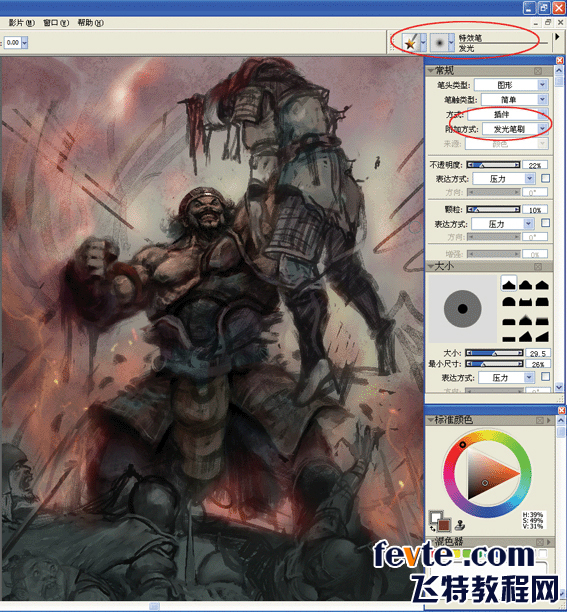
Task: Choose the cat-ear shaped brush tip profile
Action: pyautogui.click(x=525, y=302)
